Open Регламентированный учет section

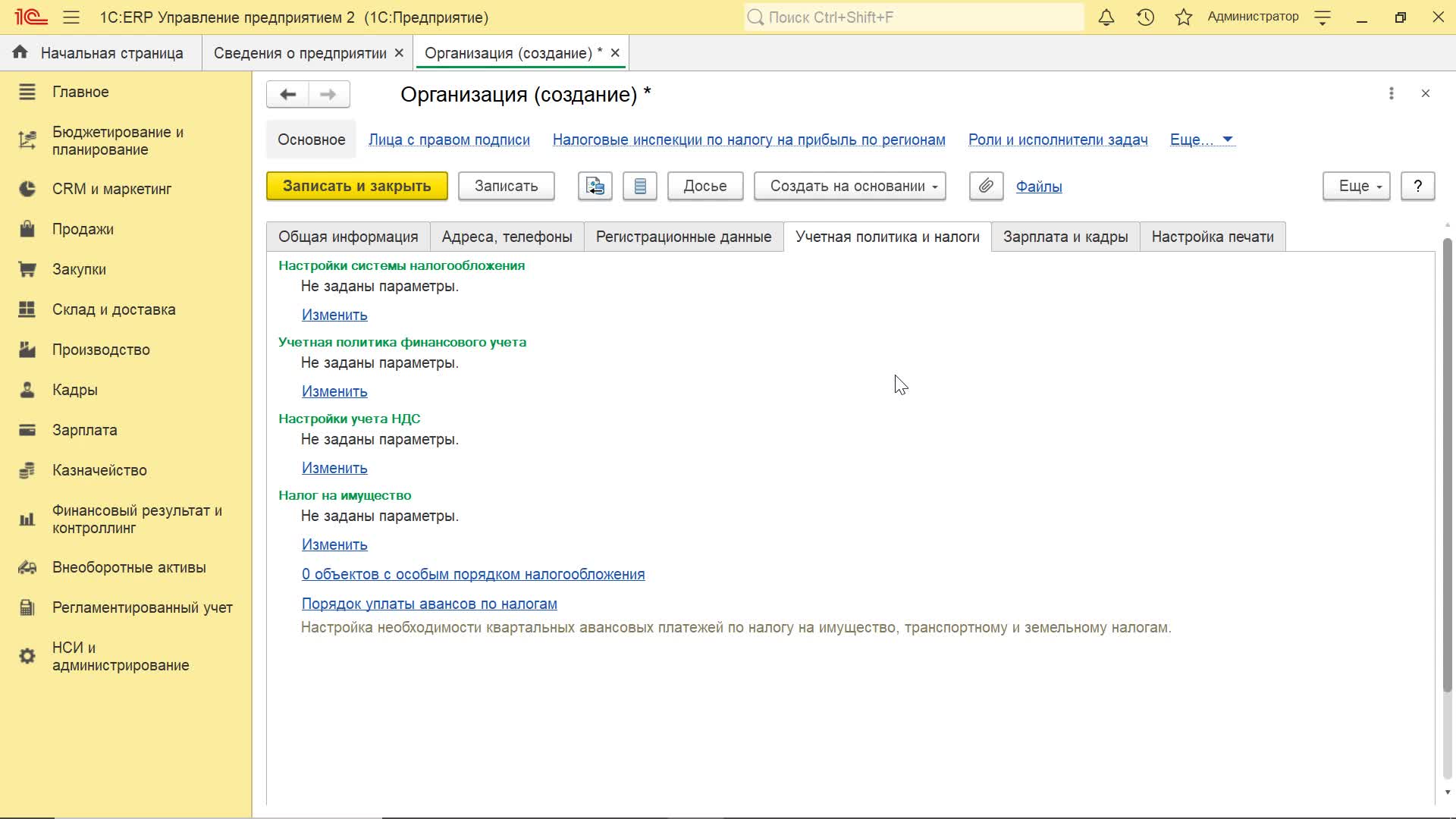pyautogui.click(x=125, y=607)
